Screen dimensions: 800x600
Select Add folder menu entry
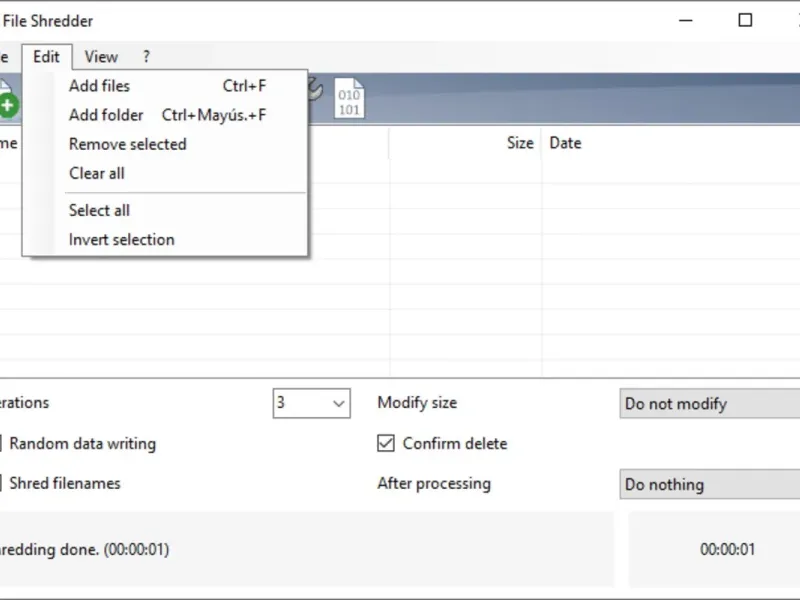(x=106, y=115)
